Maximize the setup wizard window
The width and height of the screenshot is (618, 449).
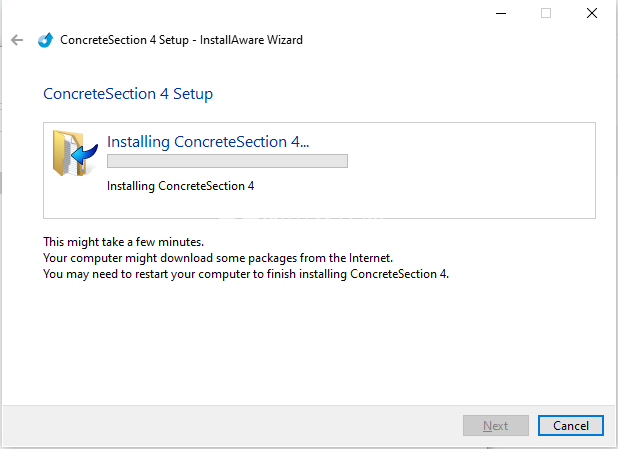(546, 13)
